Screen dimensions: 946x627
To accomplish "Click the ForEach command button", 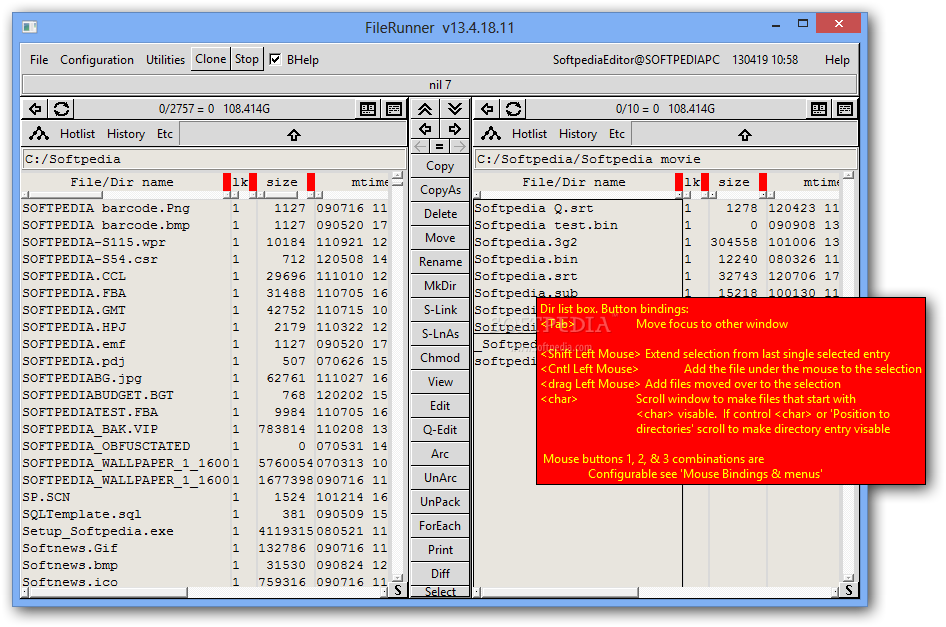I will [440, 526].
